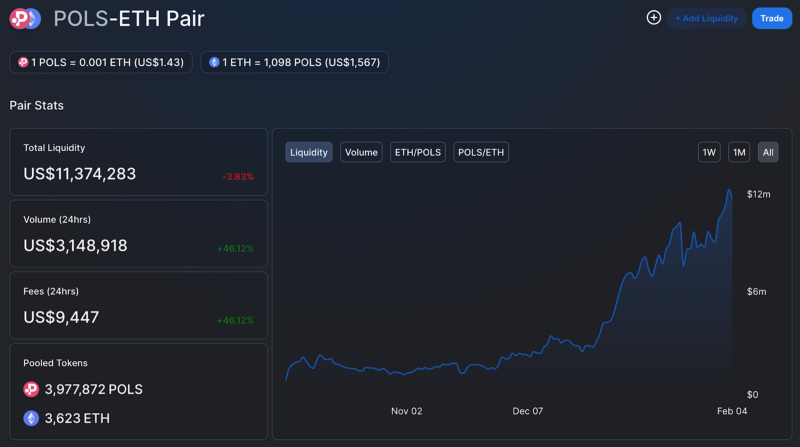Click the POLS icon in Pooled Tokens

pos(31,389)
